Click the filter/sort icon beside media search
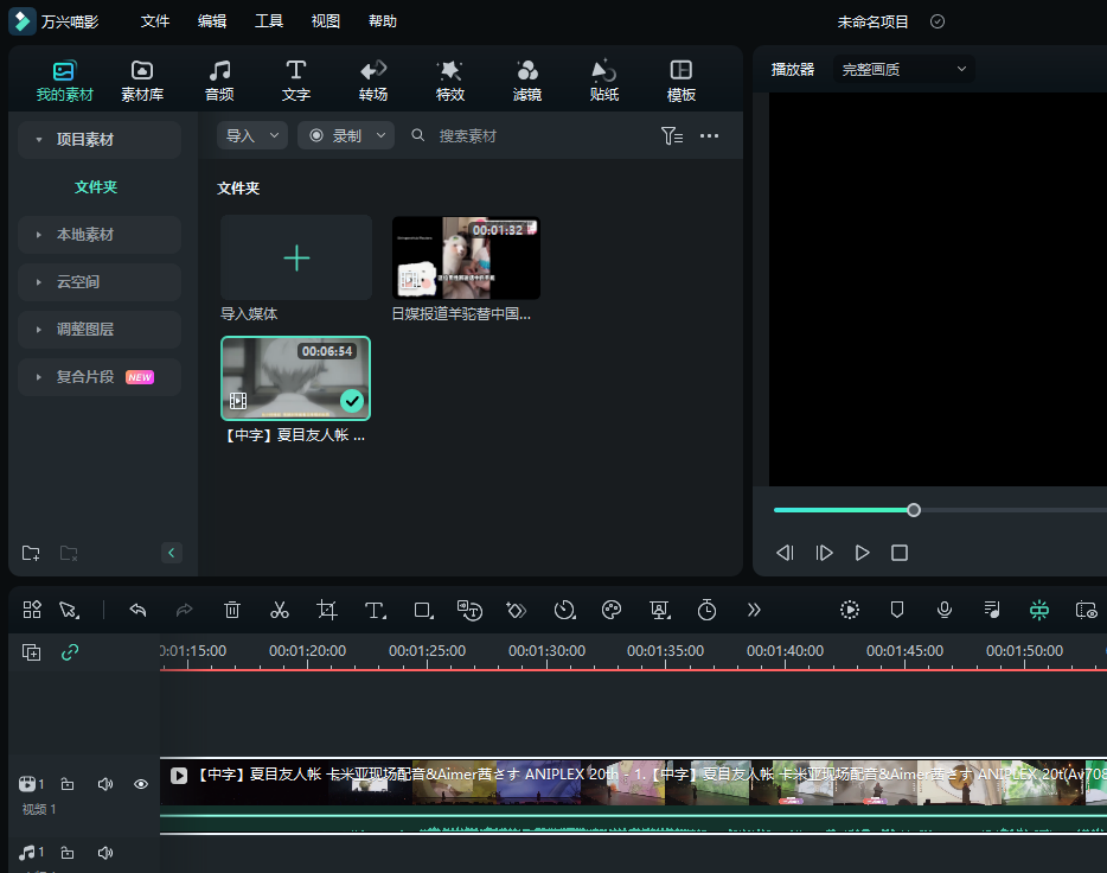1108x873 pixels. click(671, 136)
